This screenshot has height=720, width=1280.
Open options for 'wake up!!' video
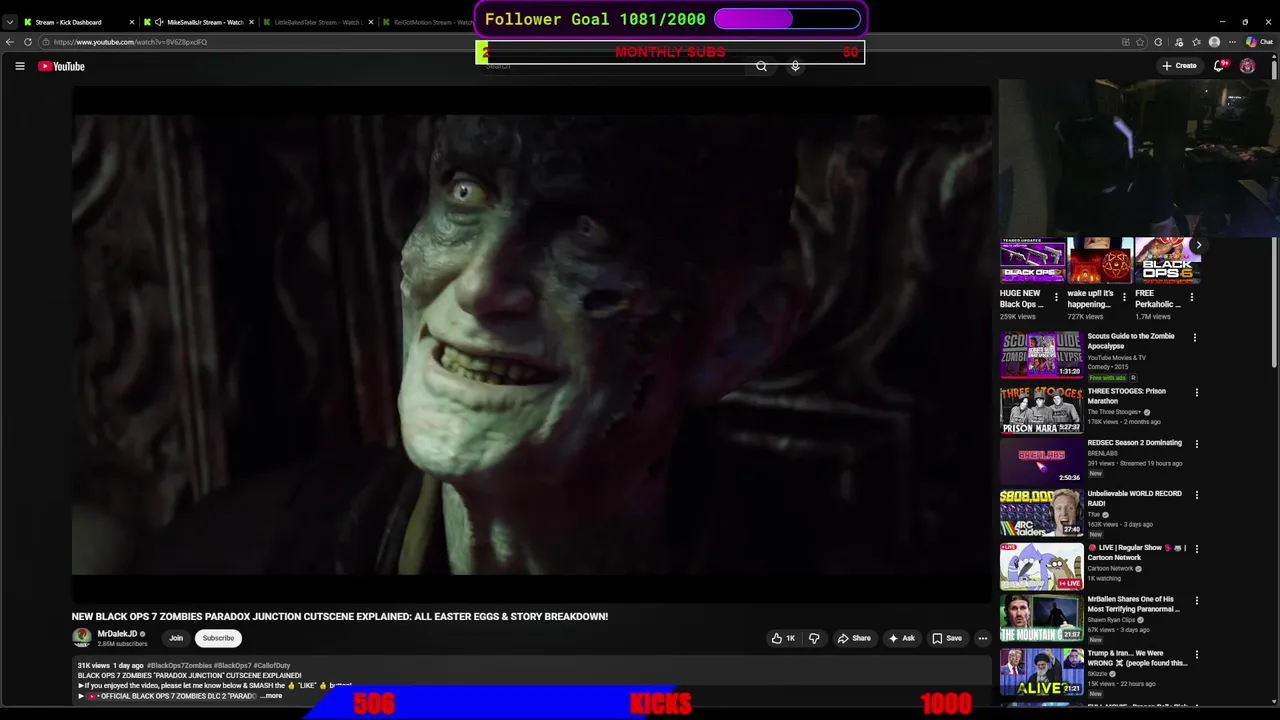[x=1124, y=297]
